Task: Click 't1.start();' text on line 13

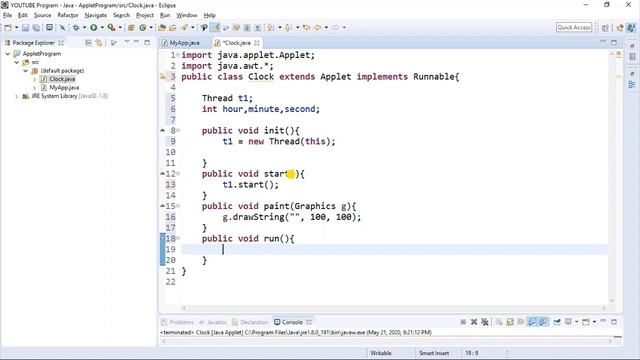Action: (x=251, y=185)
